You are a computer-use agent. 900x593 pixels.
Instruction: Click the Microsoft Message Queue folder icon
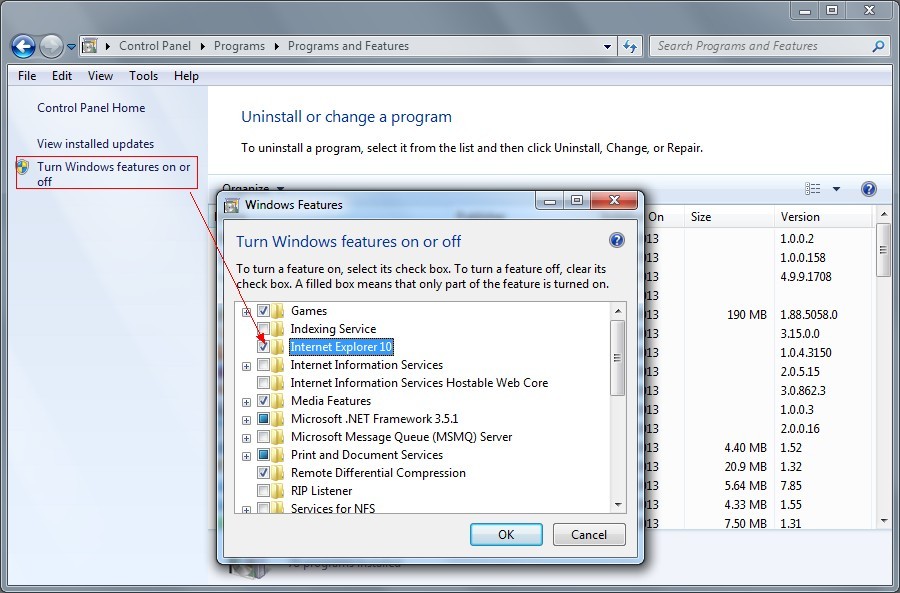(278, 437)
